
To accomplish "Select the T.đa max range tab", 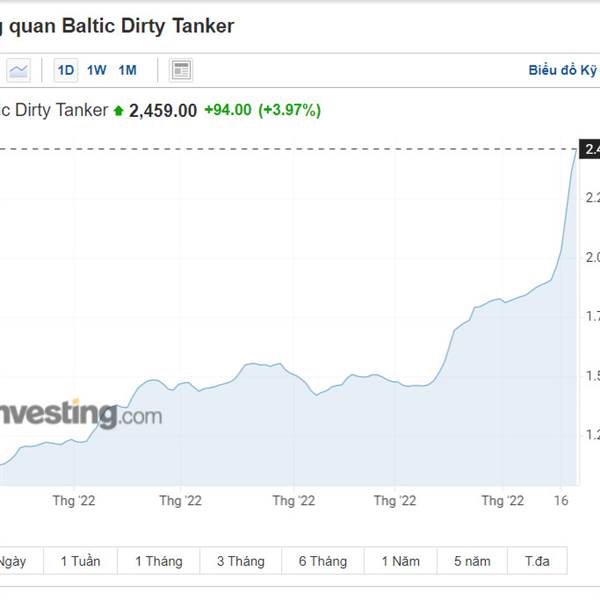I will (536, 561).
